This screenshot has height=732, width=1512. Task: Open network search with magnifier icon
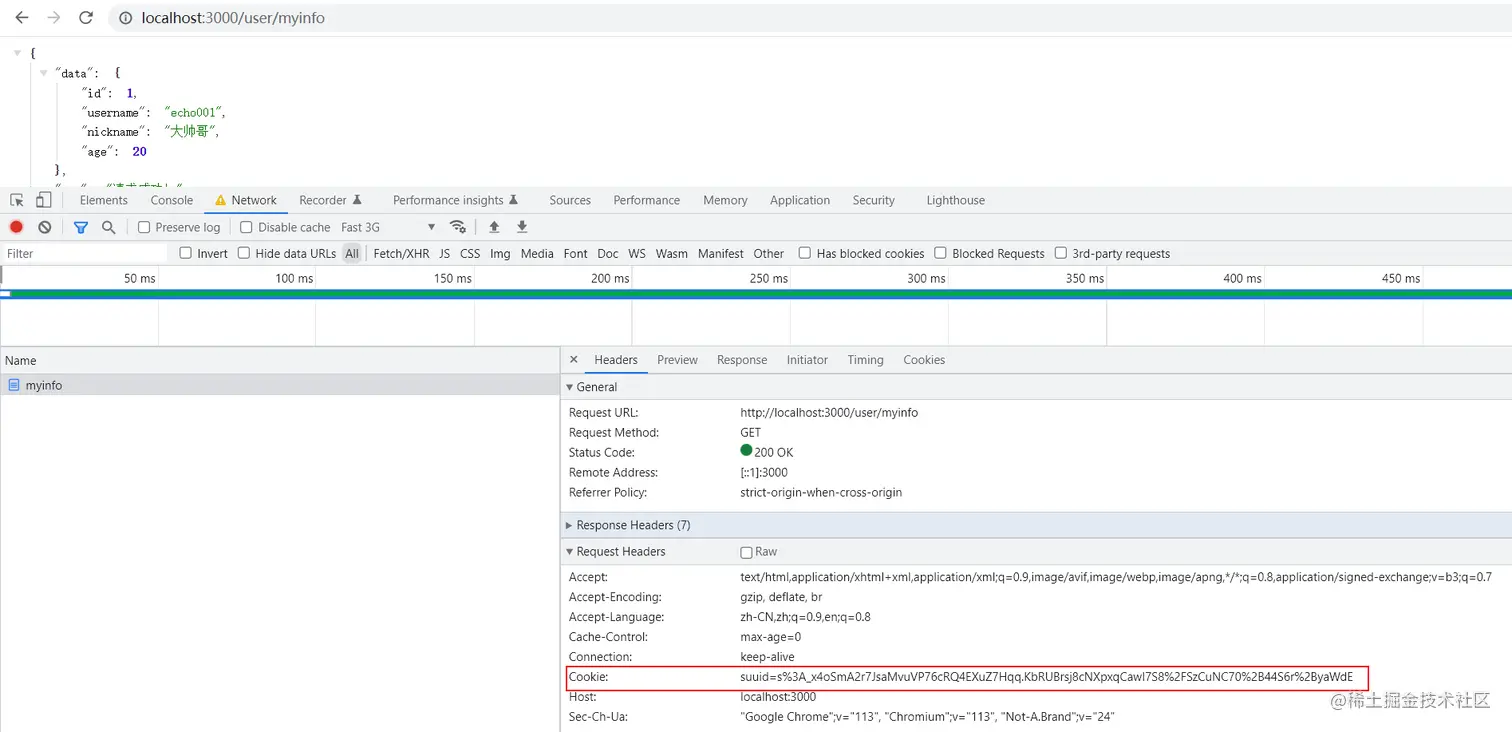tap(108, 227)
